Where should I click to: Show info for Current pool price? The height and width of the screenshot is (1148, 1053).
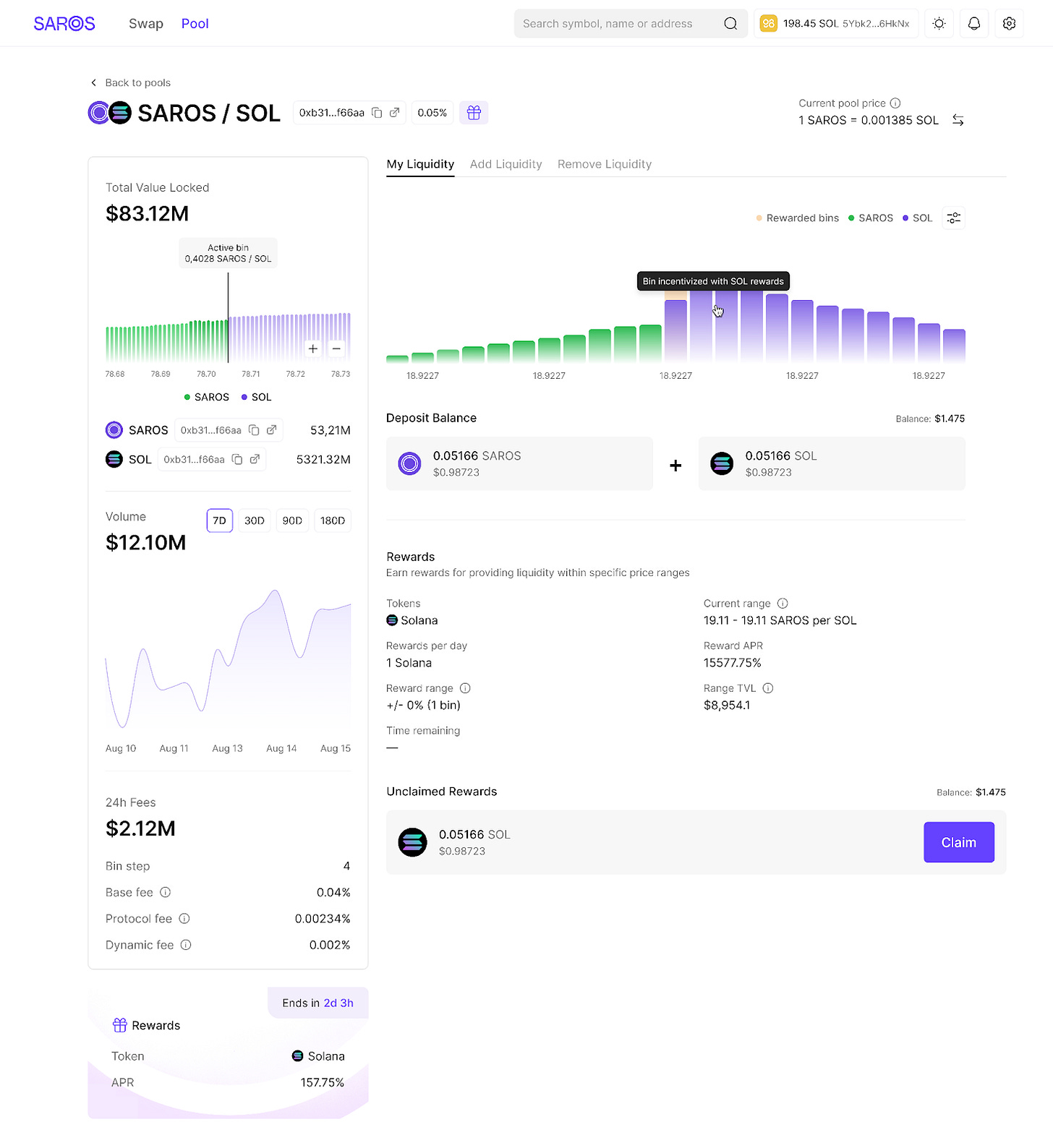pyautogui.click(x=895, y=103)
